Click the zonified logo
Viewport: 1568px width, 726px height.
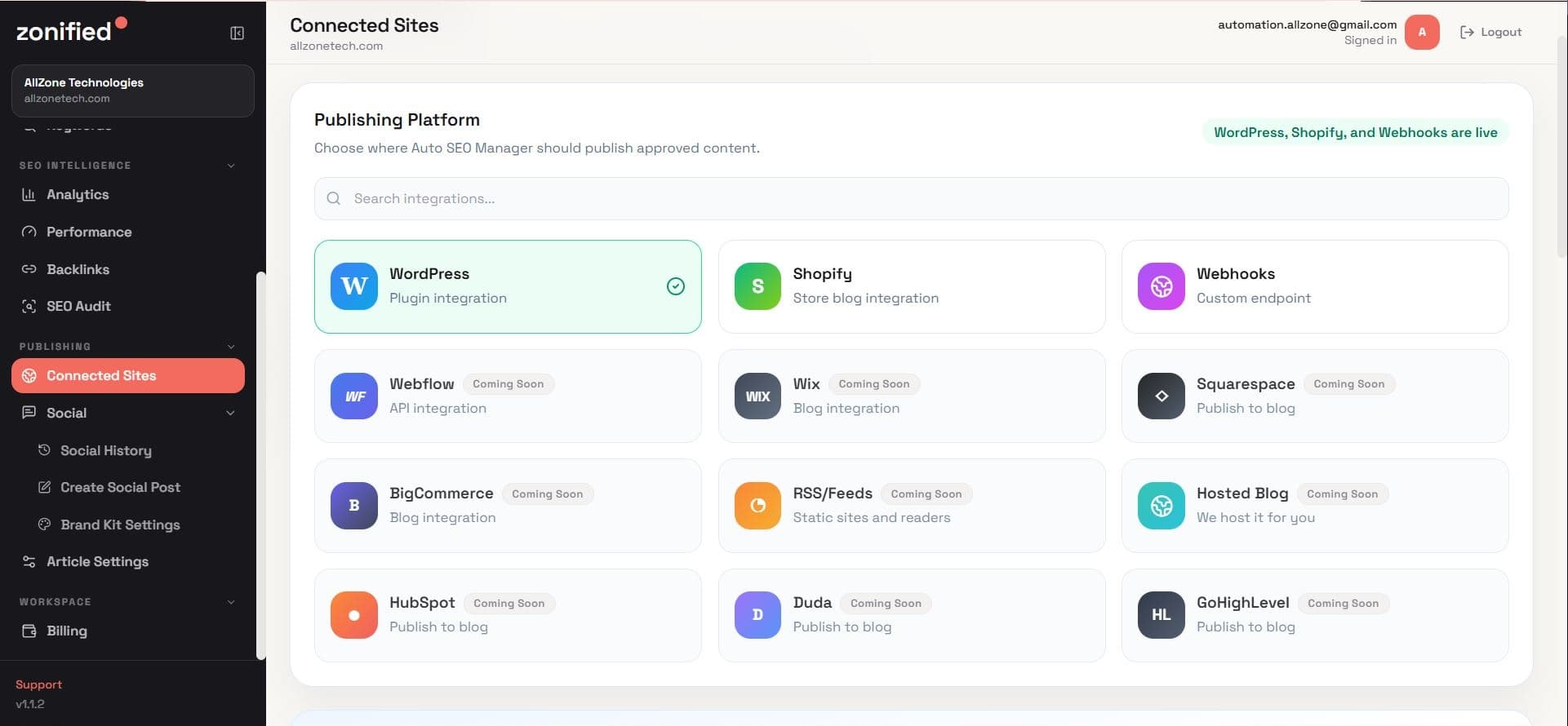[71, 30]
